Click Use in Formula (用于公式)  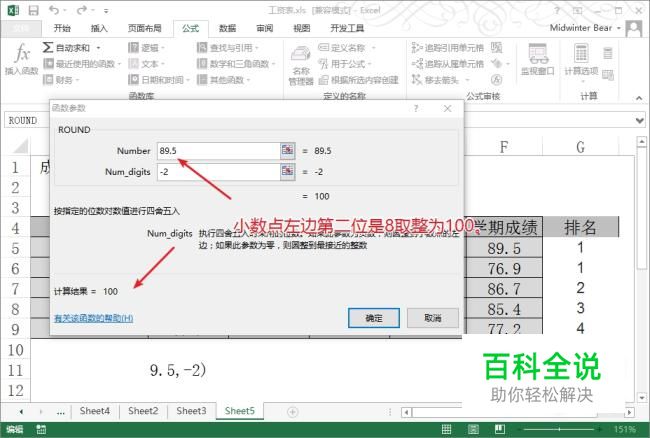pos(344,64)
